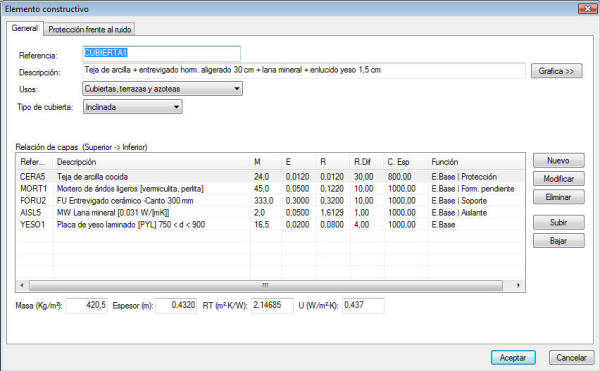Switch to the General tab

(x=24, y=28)
